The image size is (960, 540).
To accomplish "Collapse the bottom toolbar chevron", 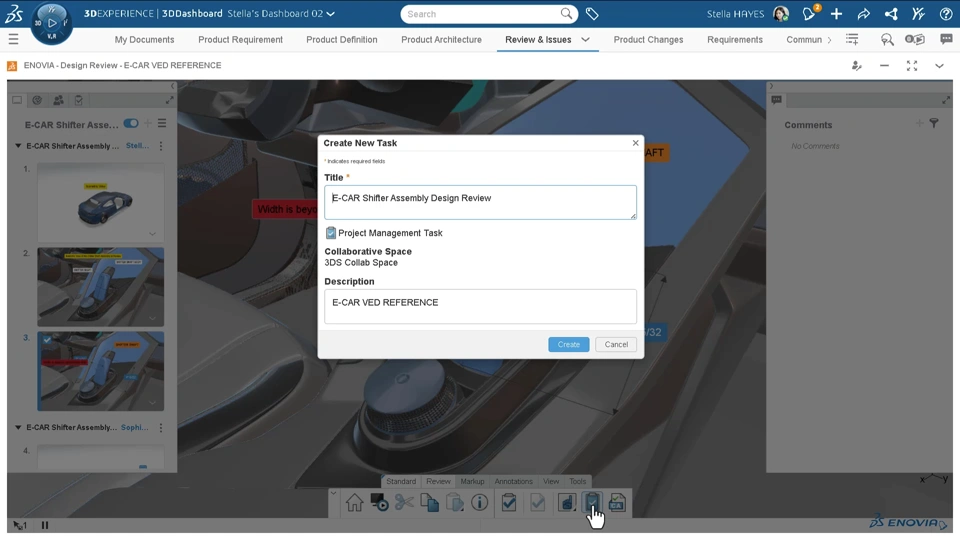I will 333,492.
